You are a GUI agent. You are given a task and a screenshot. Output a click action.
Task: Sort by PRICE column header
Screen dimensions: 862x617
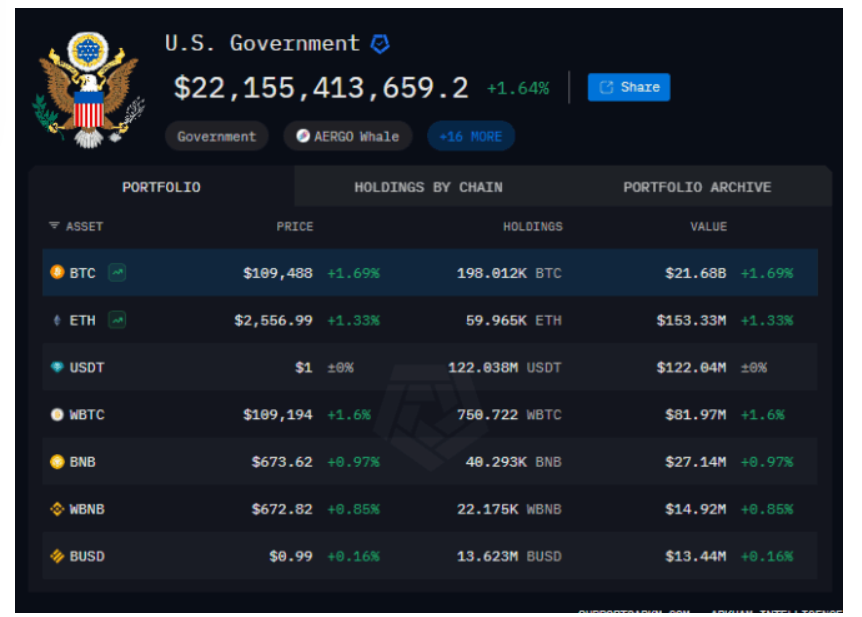[x=295, y=227]
